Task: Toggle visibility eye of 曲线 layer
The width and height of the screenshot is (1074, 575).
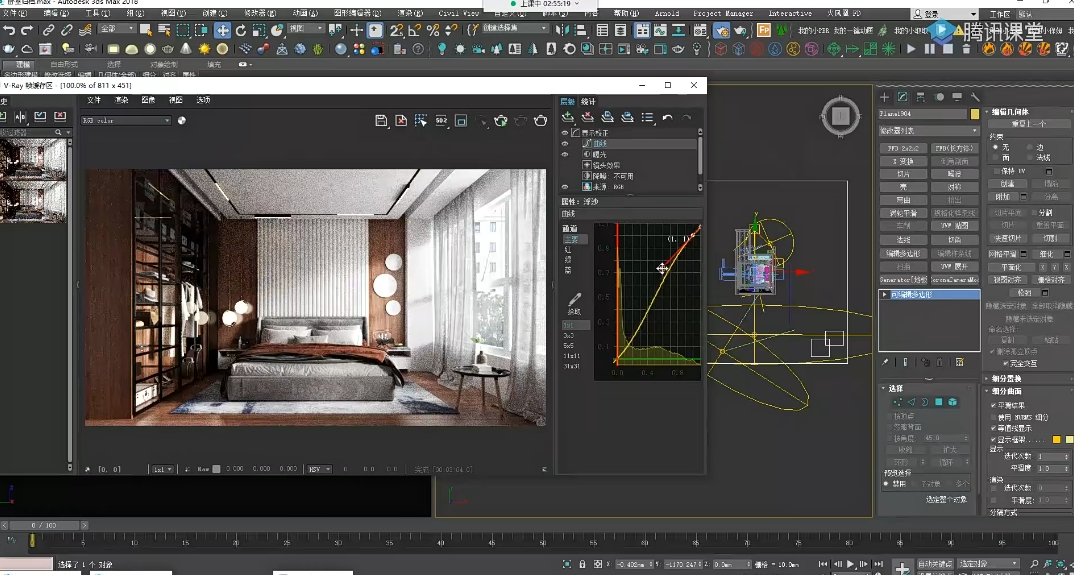Action: (565, 144)
